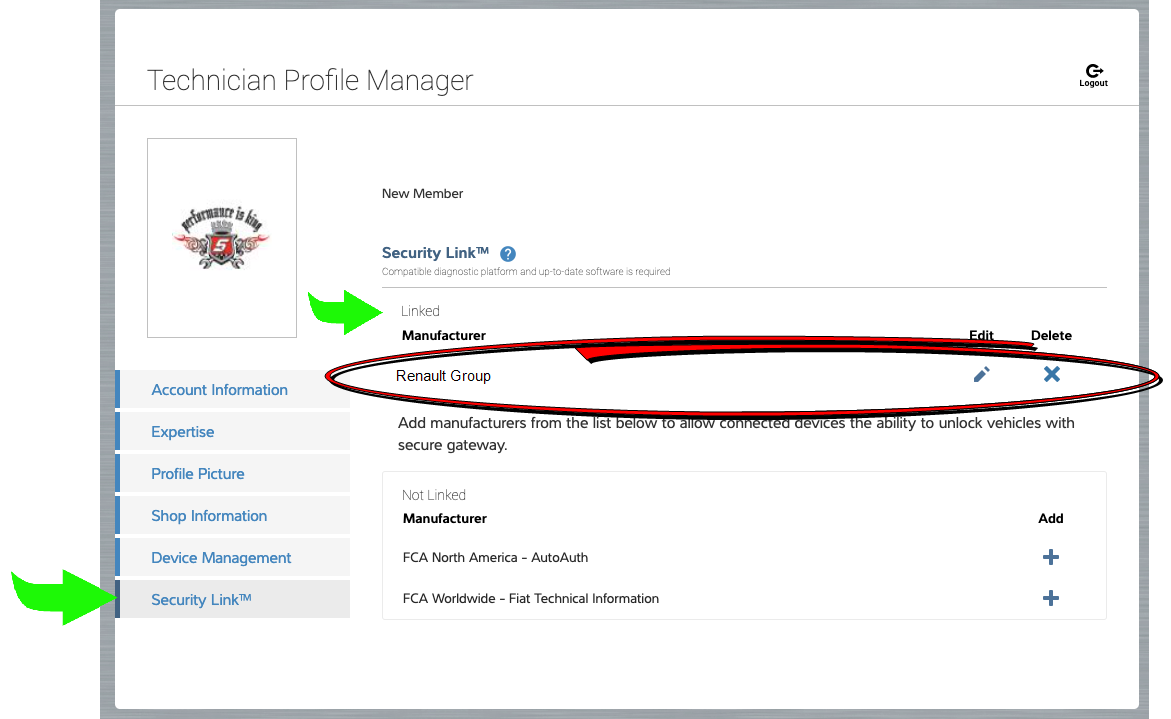The image size is (1171, 719).
Task: Add FCA Worldwide - Fiat Technical Information
Action: (x=1050, y=598)
